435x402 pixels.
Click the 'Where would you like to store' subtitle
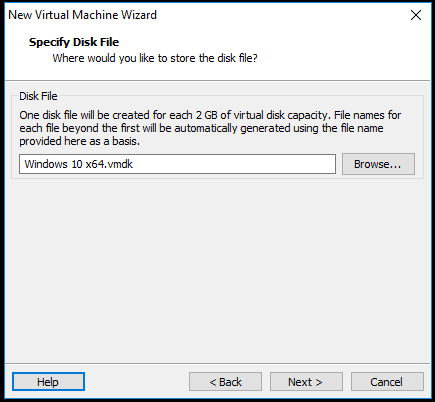coord(155,58)
